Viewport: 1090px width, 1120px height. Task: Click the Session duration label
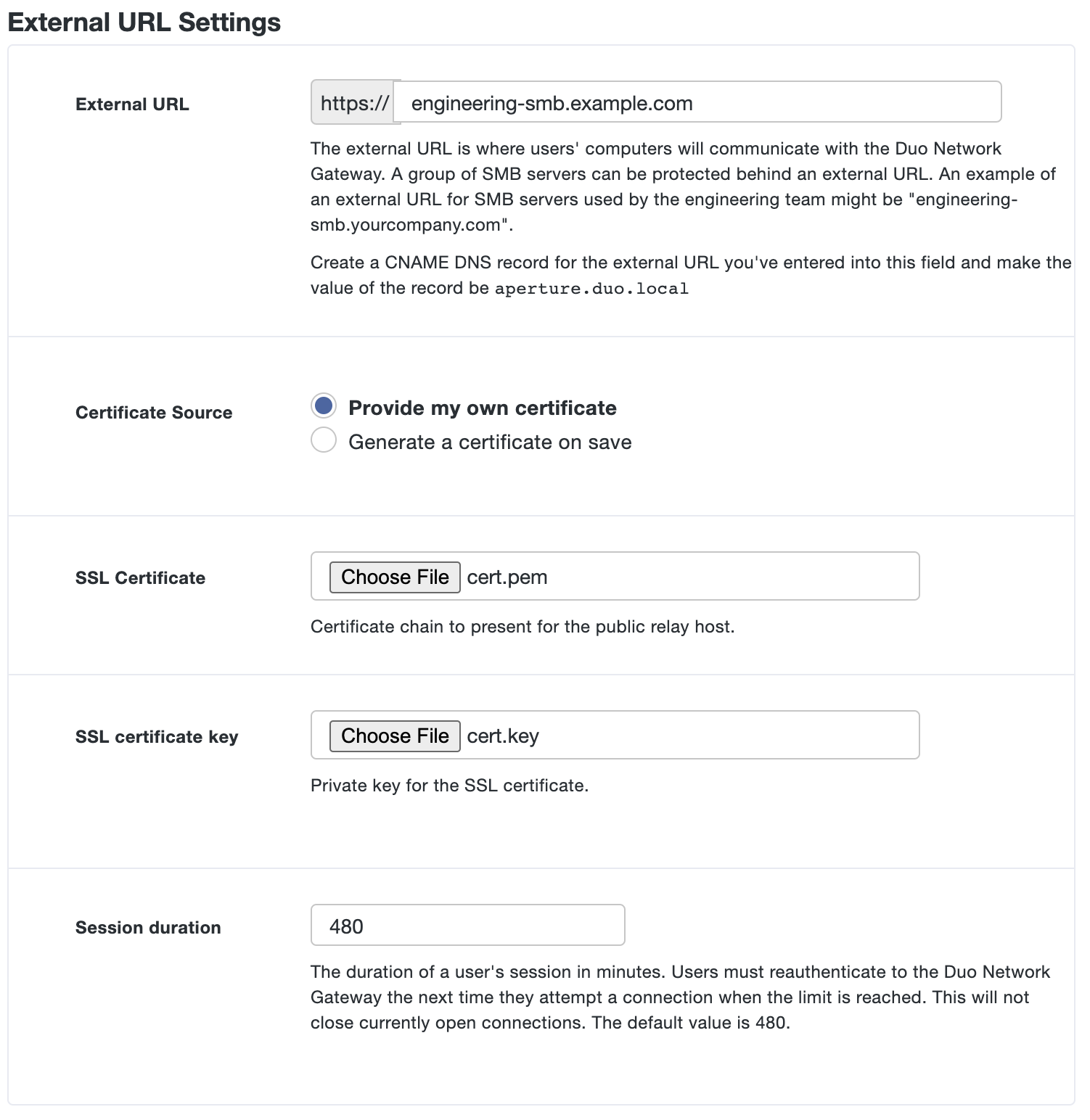click(147, 926)
